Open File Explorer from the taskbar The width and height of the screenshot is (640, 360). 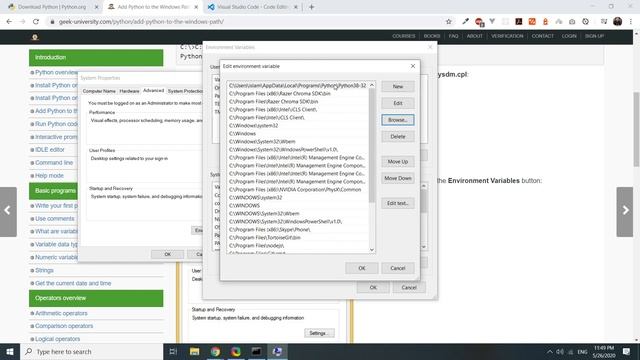click(195, 351)
